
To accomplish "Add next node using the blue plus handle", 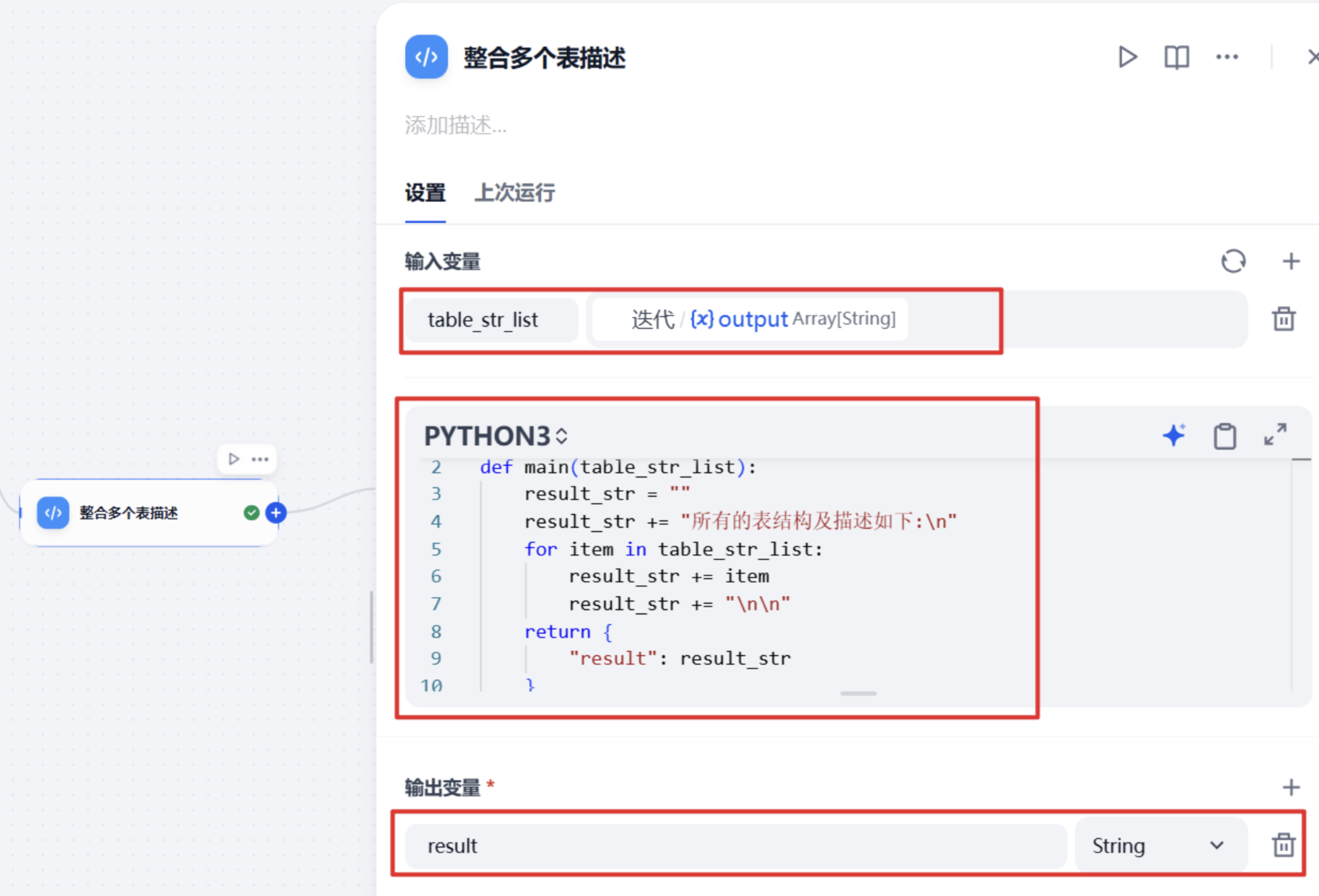I will (x=276, y=513).
